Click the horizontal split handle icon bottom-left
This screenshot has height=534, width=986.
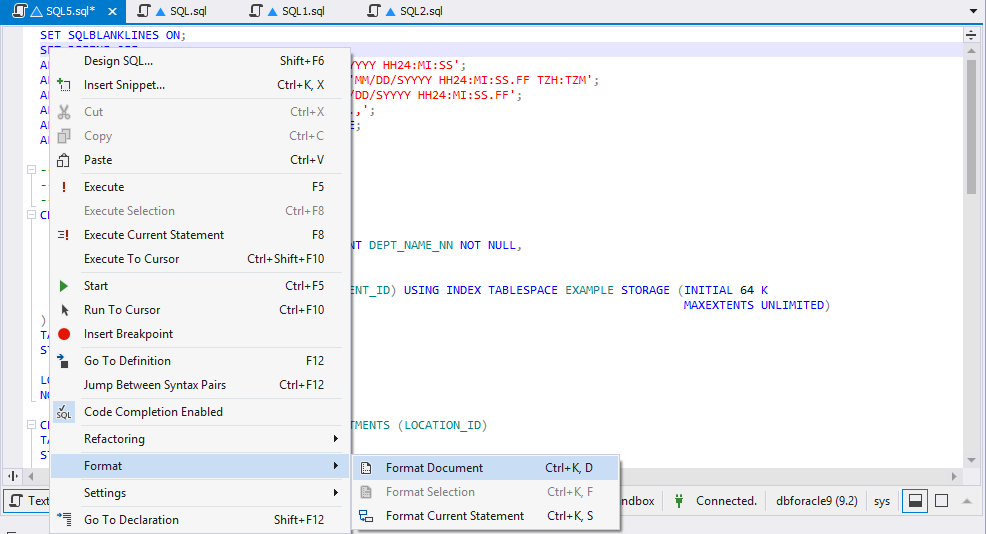coord(13,476)
